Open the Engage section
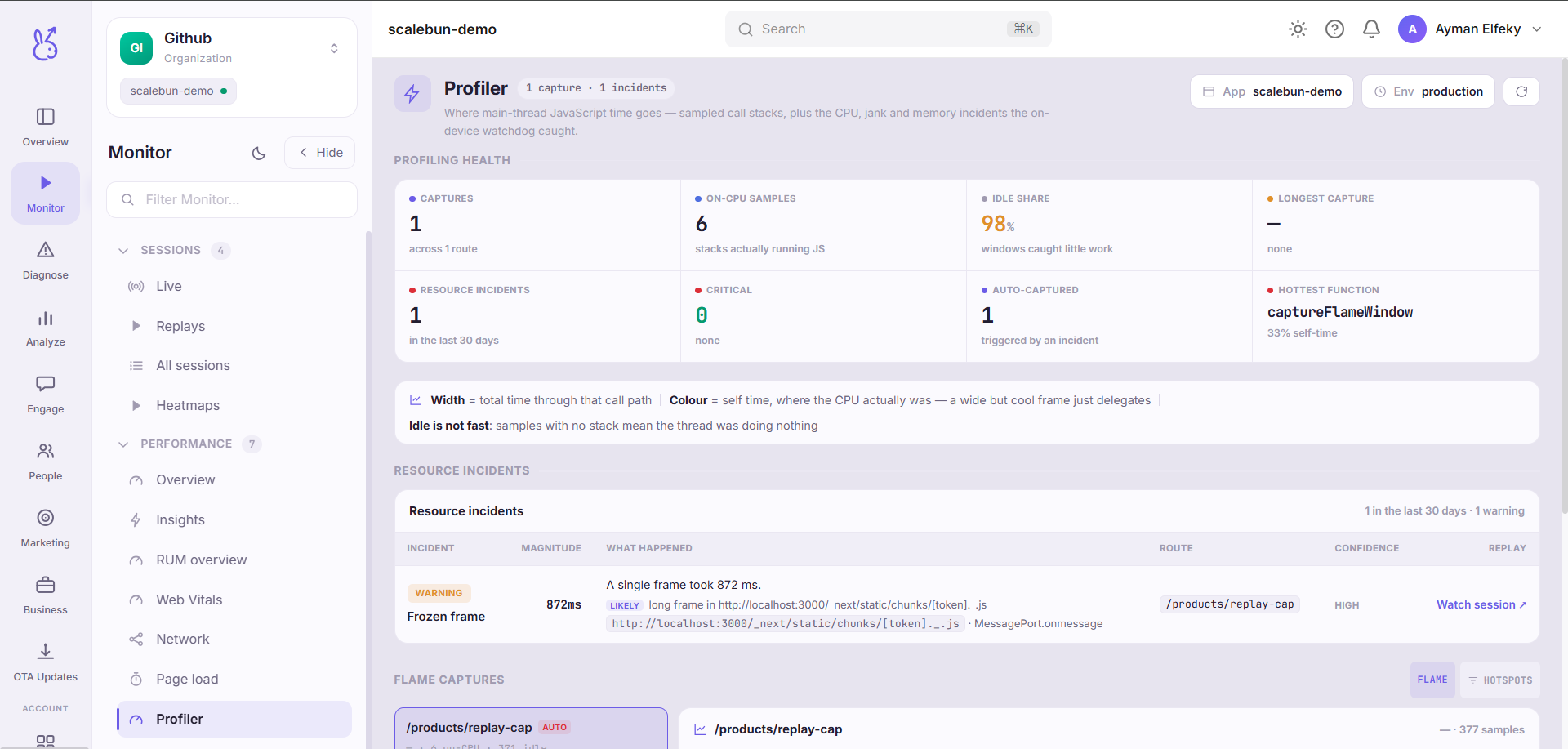Screen dimensions: 1568x749 coord(46,395)
